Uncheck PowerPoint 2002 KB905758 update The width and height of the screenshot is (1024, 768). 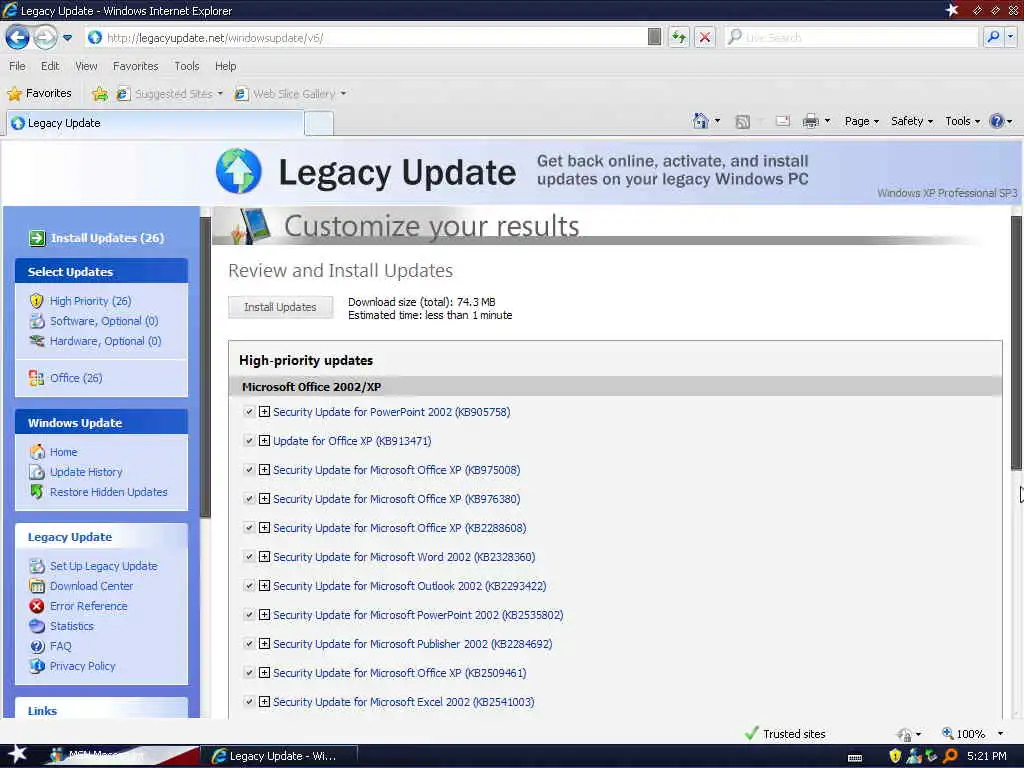pyautogui.click(x=249, y=411)
